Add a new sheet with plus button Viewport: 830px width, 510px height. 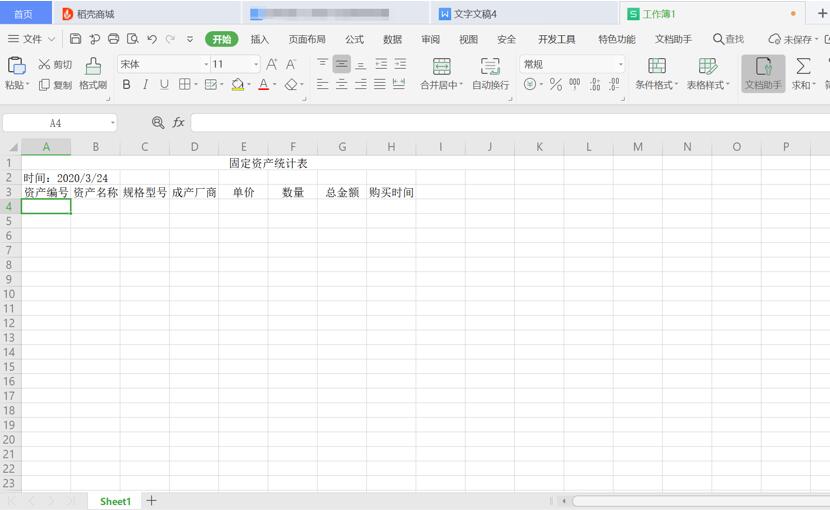pyautogui.click(x=151, y=500)
